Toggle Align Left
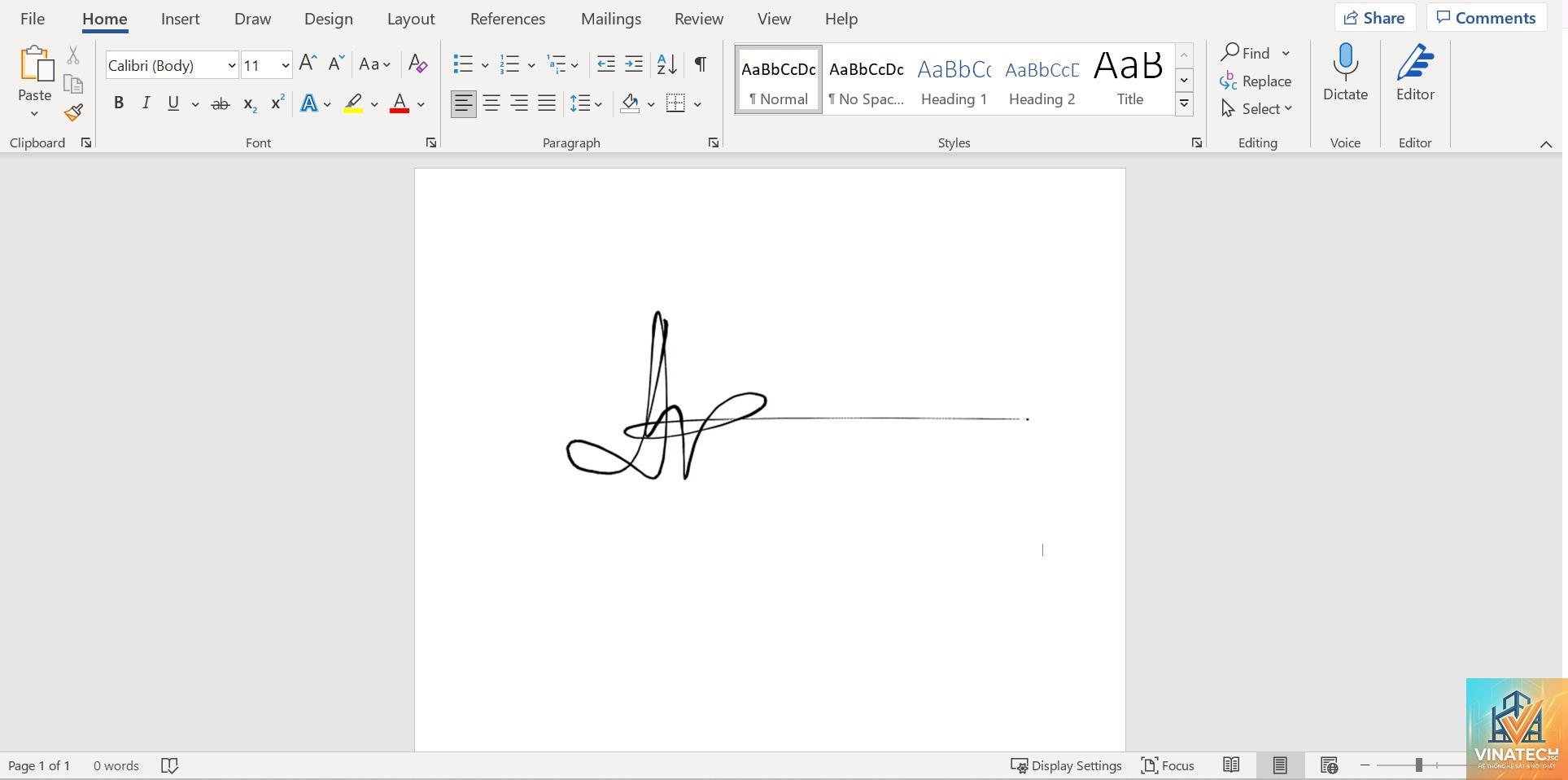The image size is (1568, 780). [x=464, y=103]
